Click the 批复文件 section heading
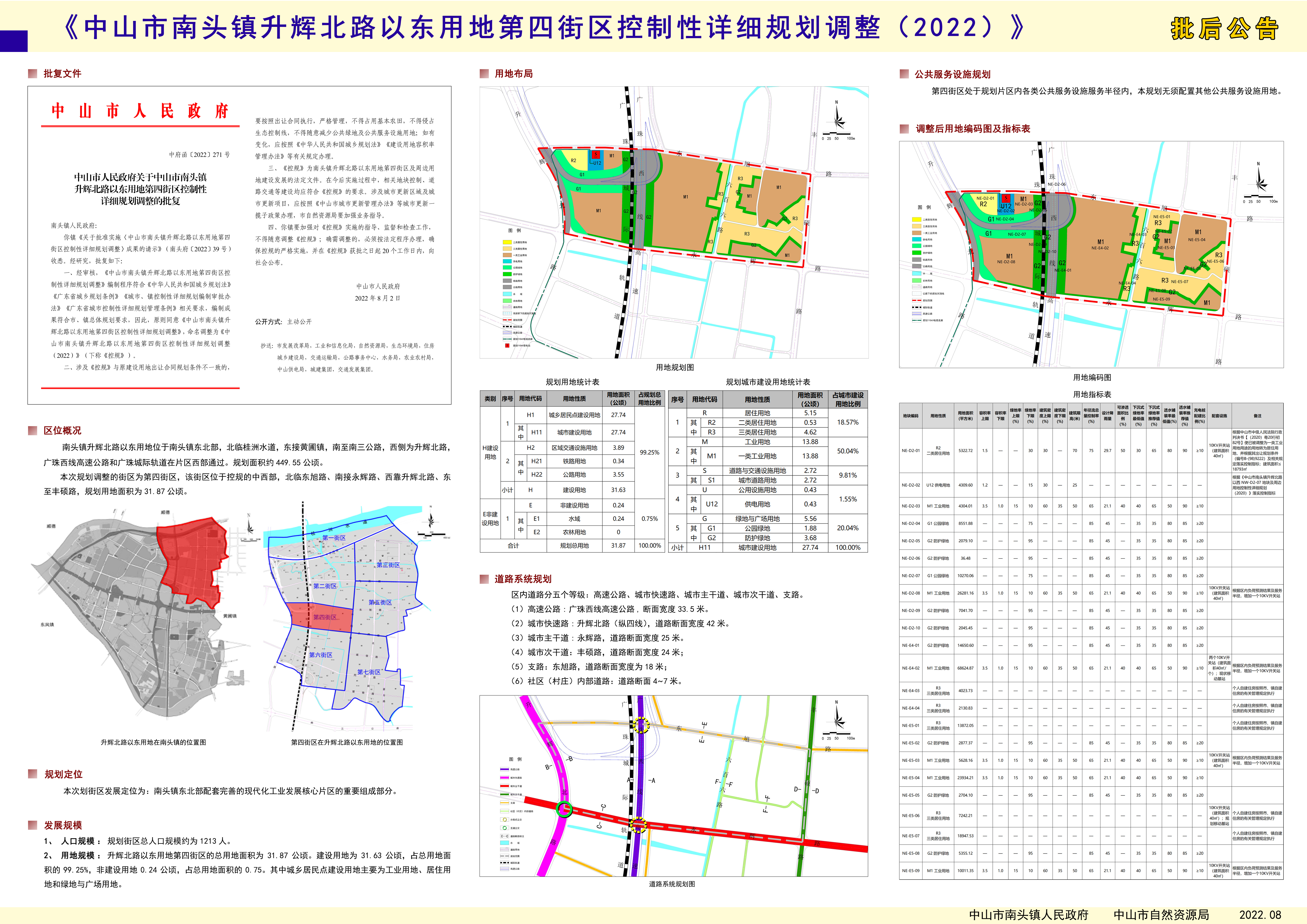Image resolution: width=1307 pixels, height=924 pixels. [63, 73]
